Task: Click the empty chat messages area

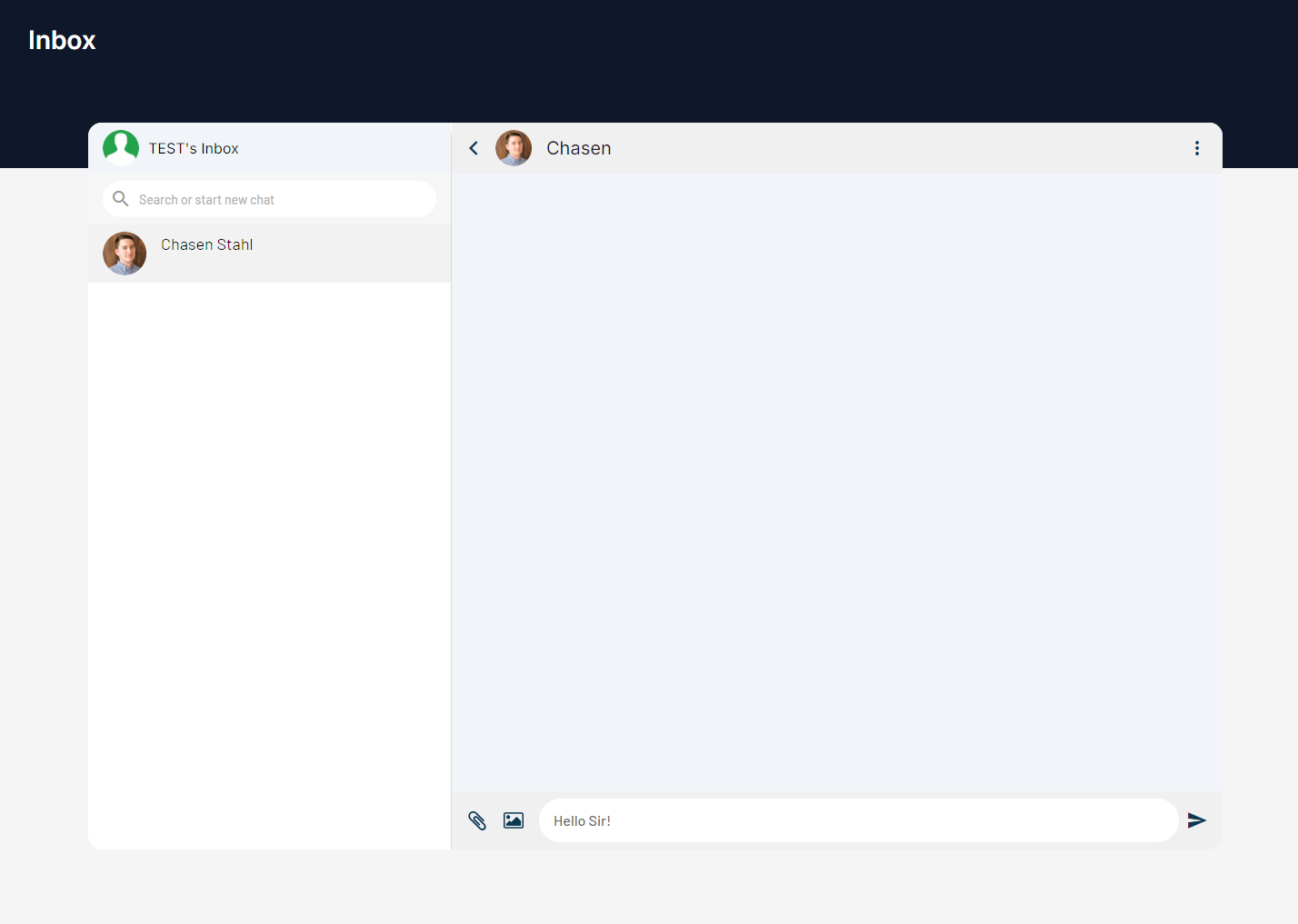Action: coord(836,482)
